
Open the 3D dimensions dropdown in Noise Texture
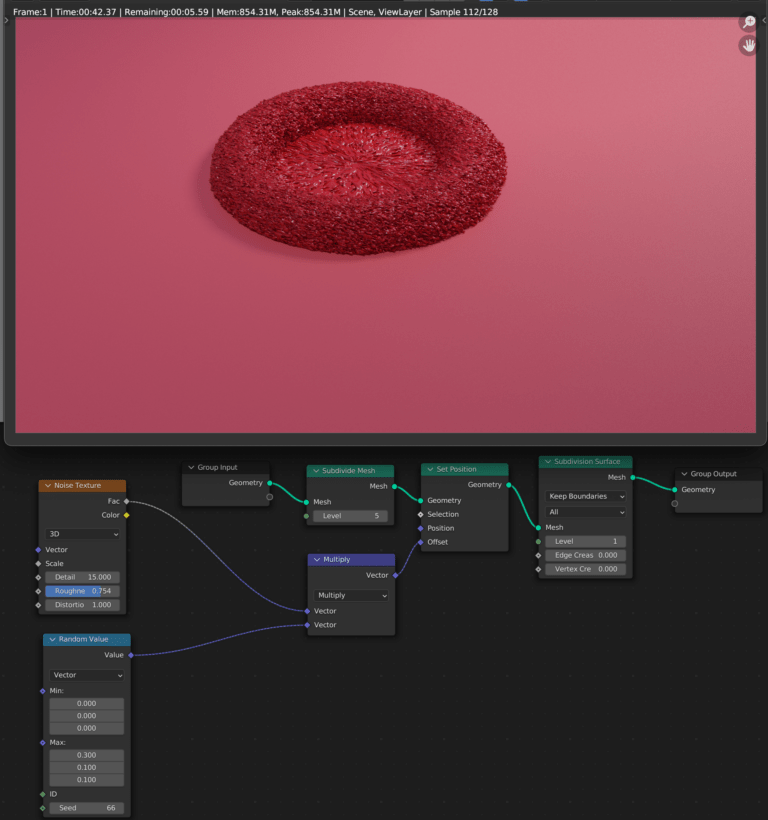pyautogui.click(x=82, y=534)
